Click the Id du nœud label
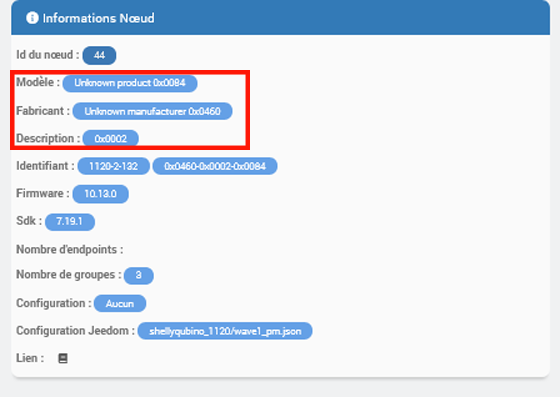This screenshot has width=560, height=397. [x=48, y=55]
